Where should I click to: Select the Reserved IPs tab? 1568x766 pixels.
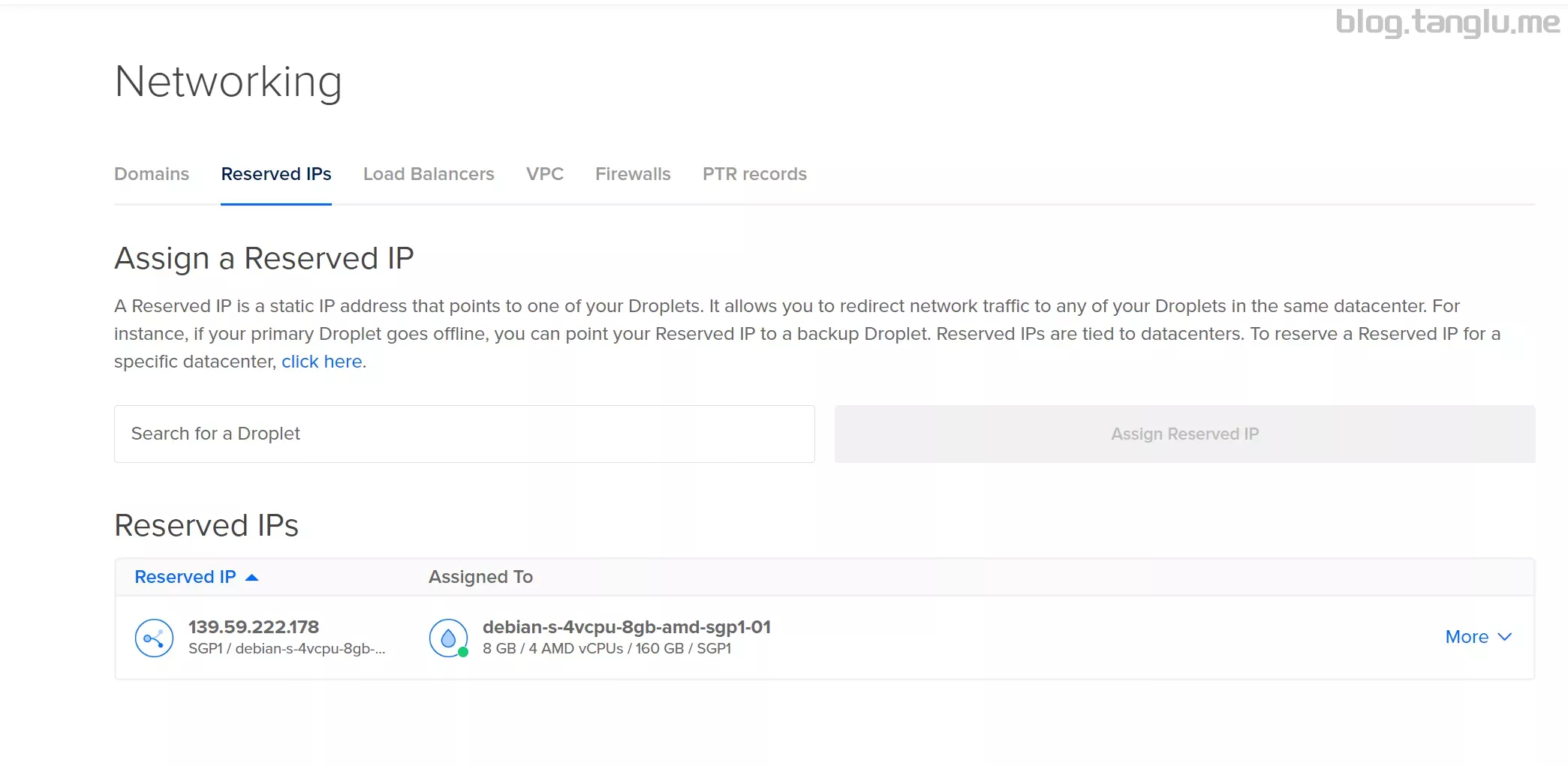point(276,174)
